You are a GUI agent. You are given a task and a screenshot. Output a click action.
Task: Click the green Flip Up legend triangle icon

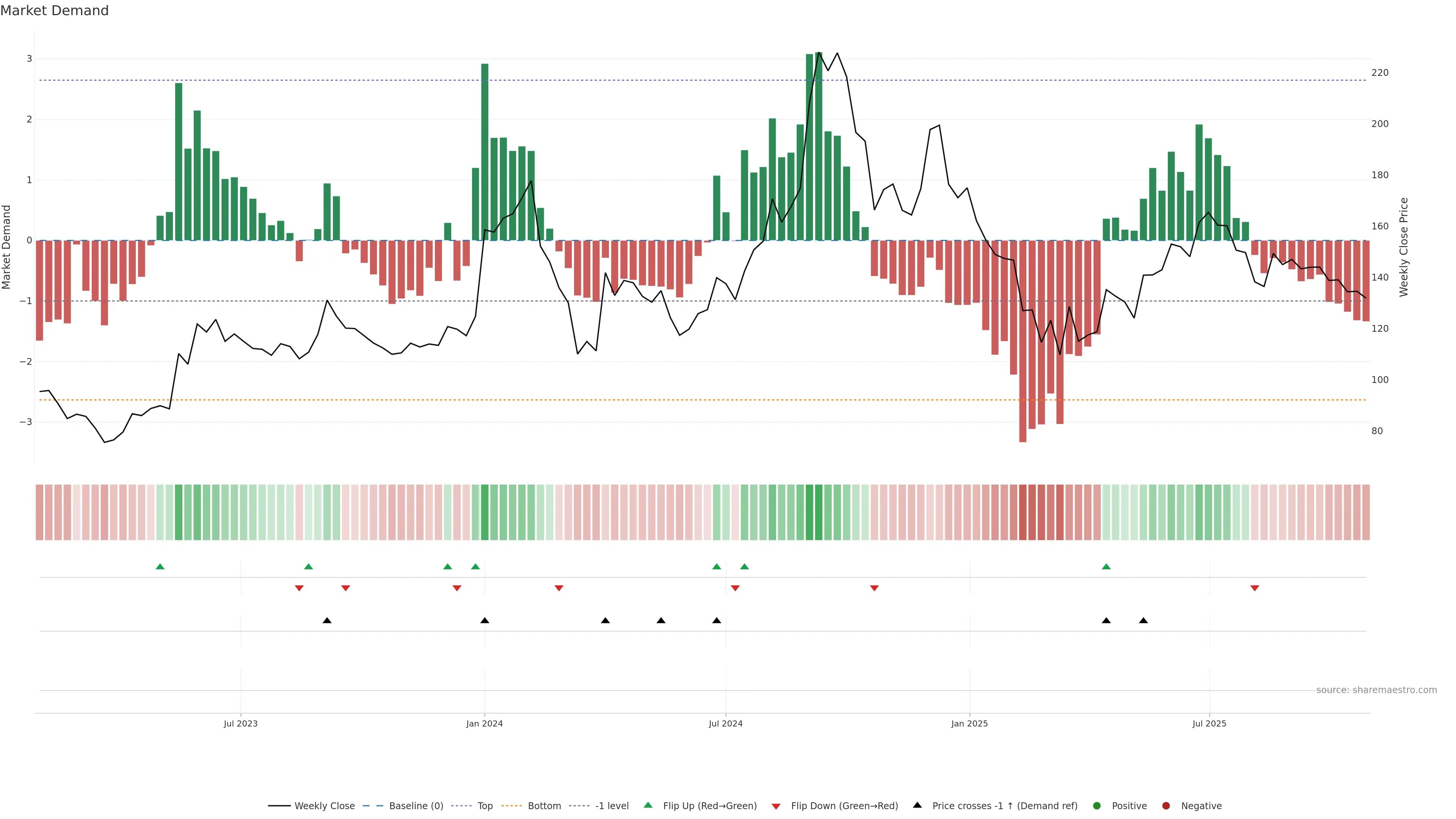[x=648, y=805]
